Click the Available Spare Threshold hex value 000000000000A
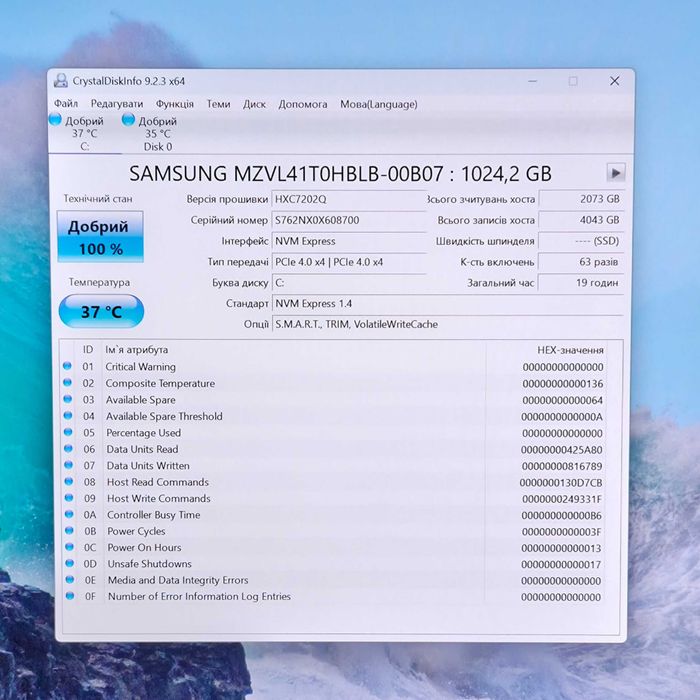Screen dimensions: 700x700 (x=562, y=417)
